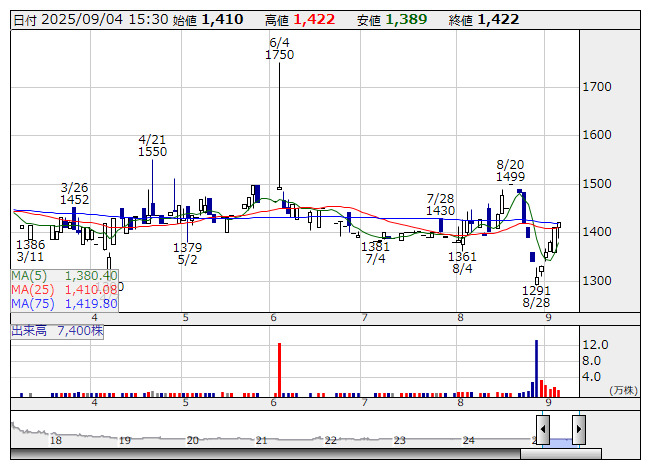This screenshot has width=653, height=470.
Task: Click the 終値 1,422 value in the header
Action: point(498,19)
